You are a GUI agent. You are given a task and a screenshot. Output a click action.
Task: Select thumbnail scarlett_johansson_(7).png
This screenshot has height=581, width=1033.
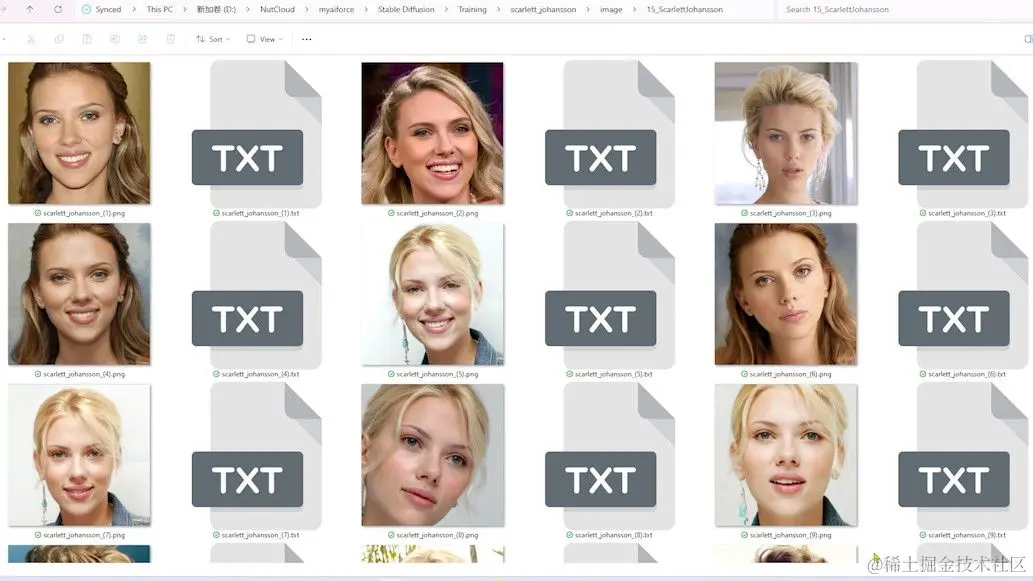(x=79, y=455)
